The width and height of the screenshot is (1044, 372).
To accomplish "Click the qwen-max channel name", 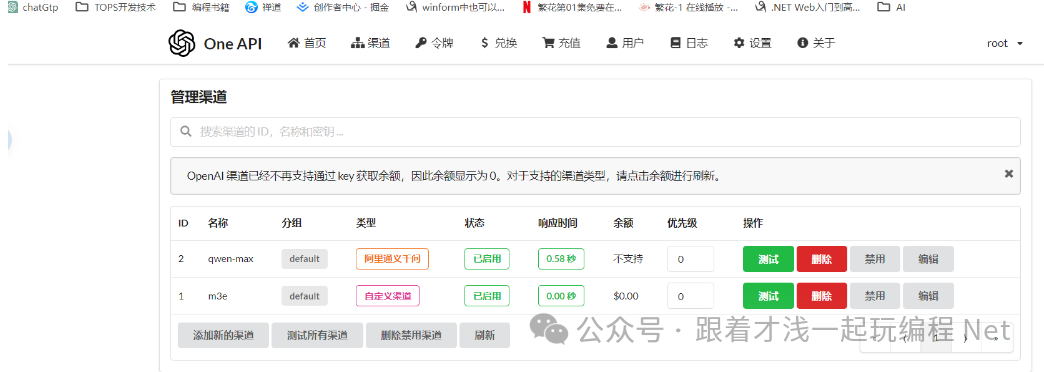I will (230, 259).
